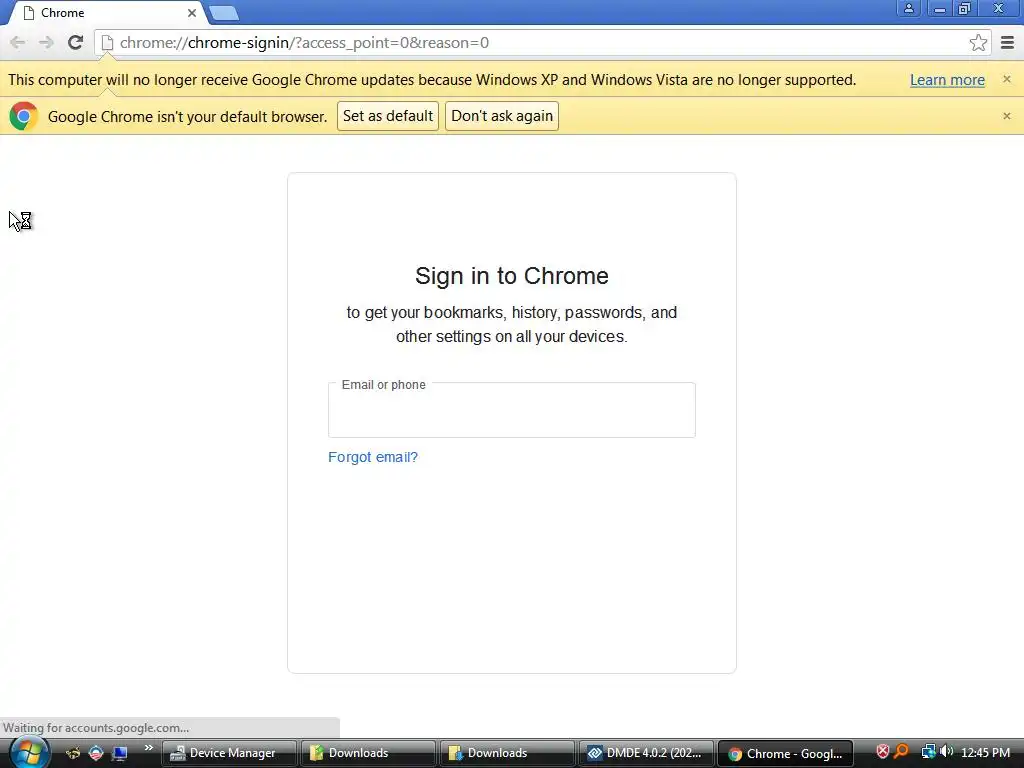
Task: Open a new tab with the new-tab button
Action: click(x=224, y=13)
